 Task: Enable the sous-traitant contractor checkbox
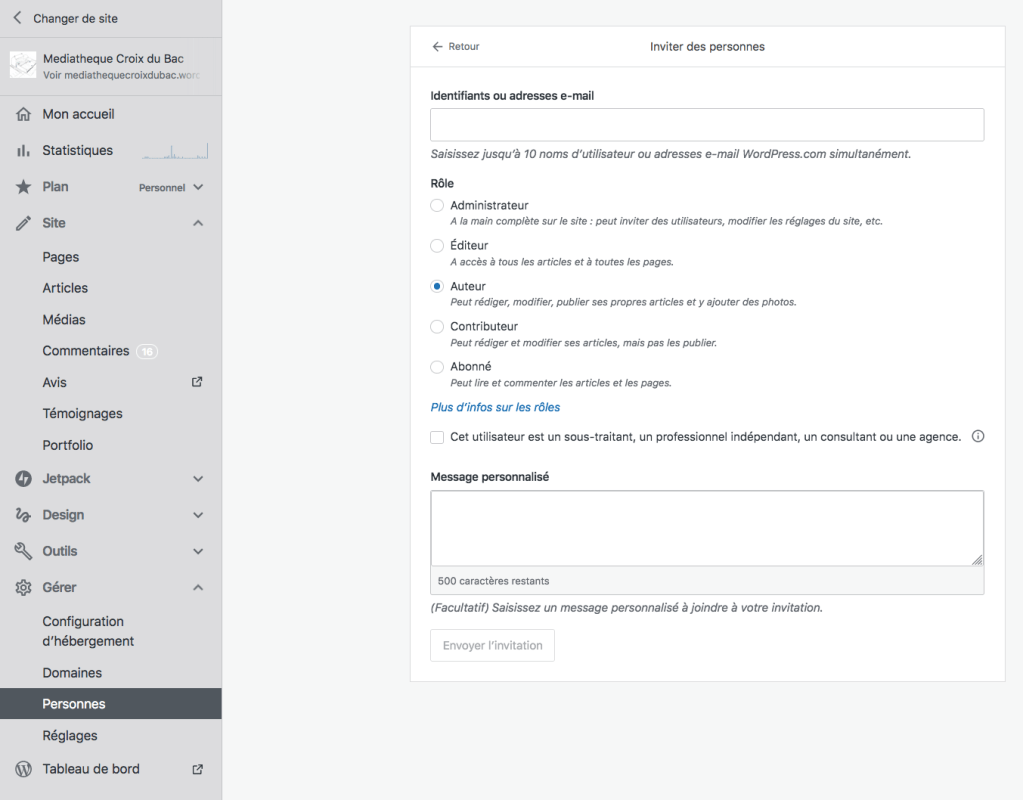(437, 437)
